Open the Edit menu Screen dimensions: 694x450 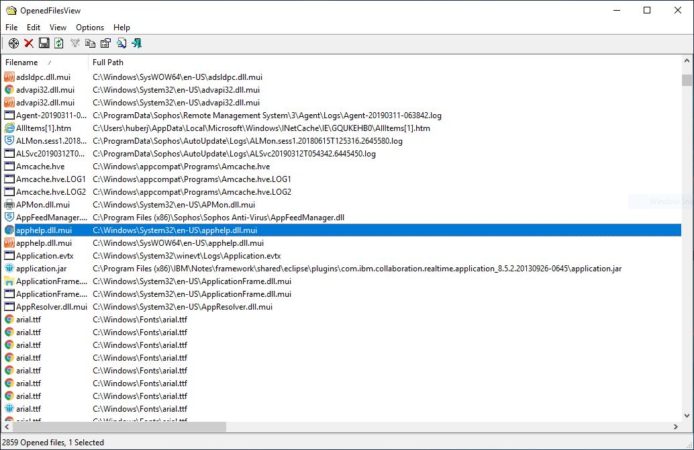[x=34, y=27]
